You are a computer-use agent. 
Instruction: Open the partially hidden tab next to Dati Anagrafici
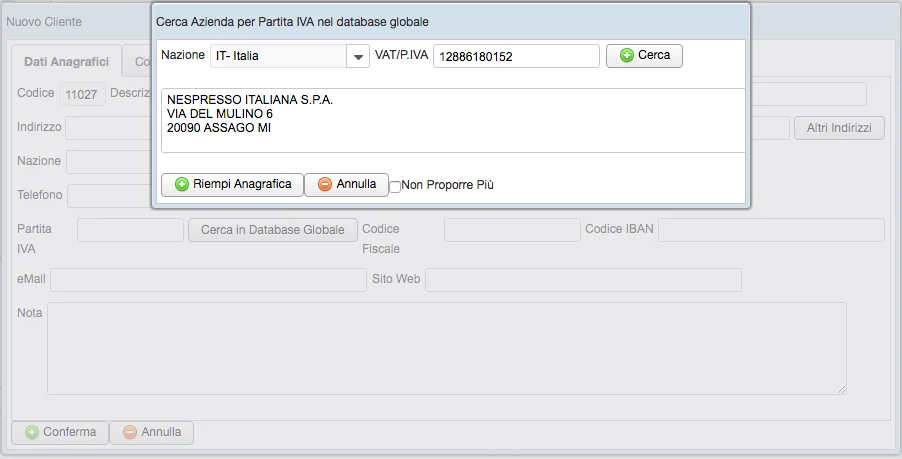[138, 62]
